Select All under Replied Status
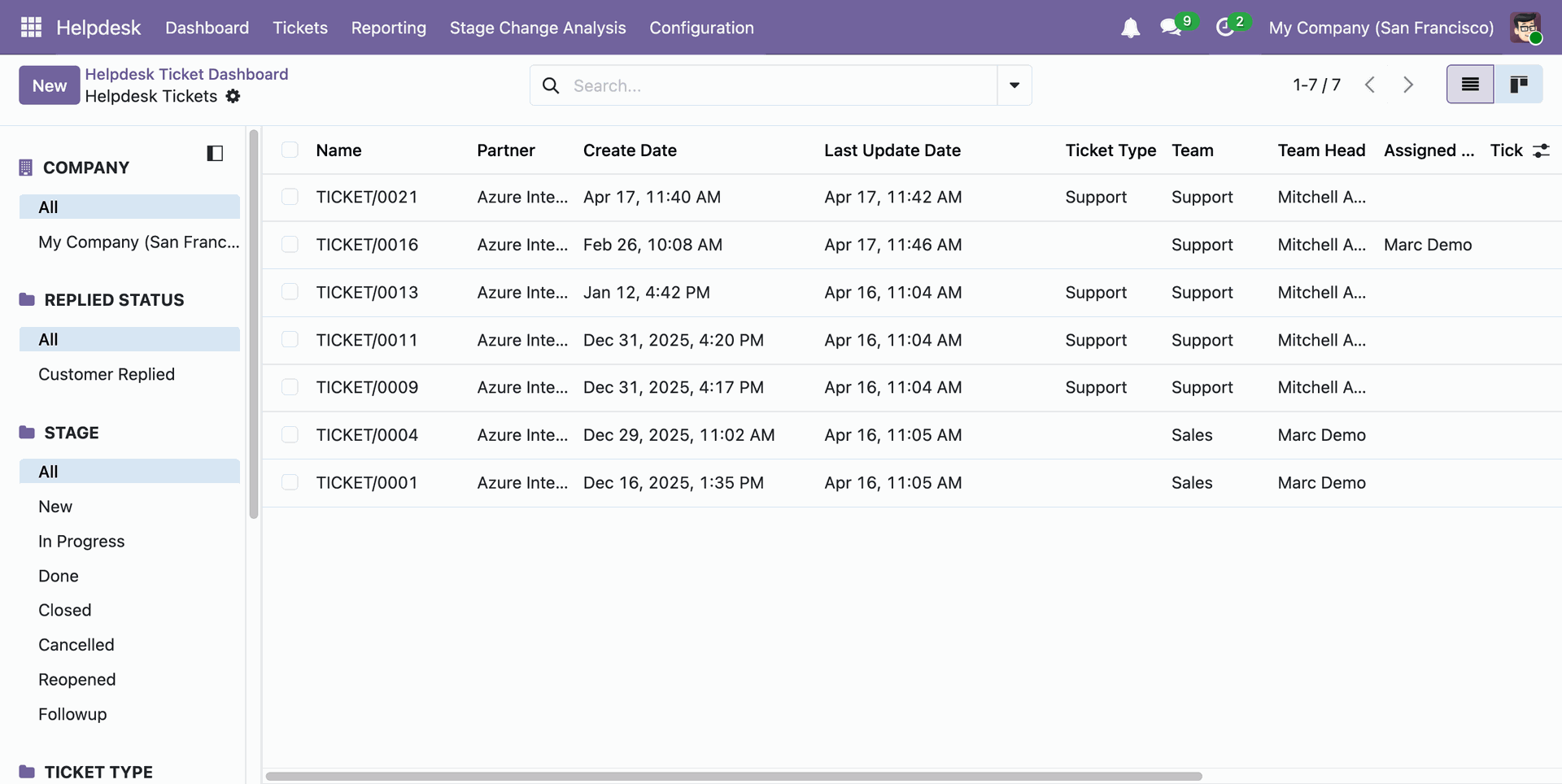This screenshot has width=1562, height=784. [x=130, y=339]
